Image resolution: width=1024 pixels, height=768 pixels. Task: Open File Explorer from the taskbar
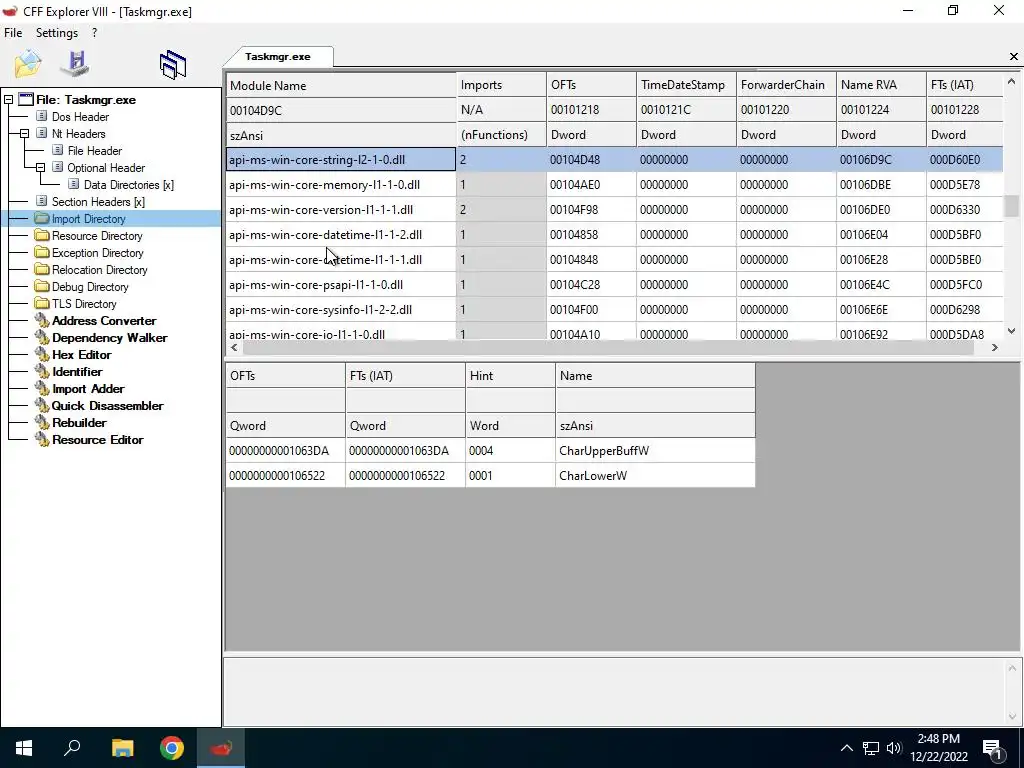(122, 748)
